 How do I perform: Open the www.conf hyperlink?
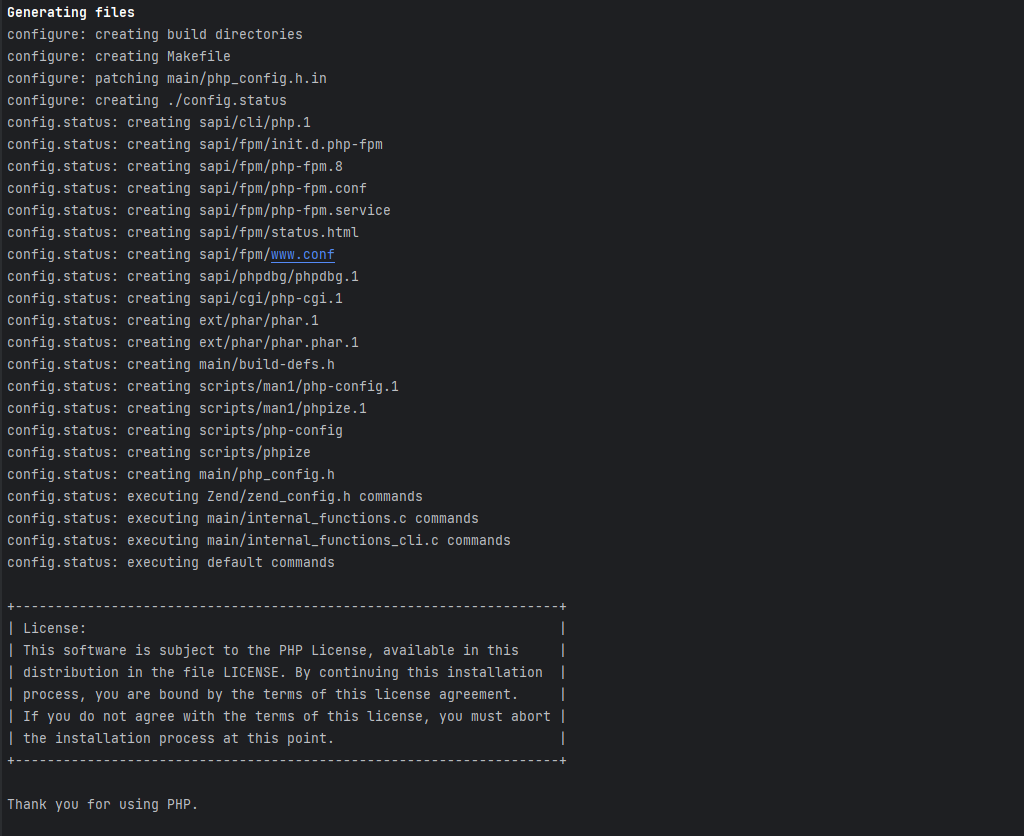click(x=302, y=255)
